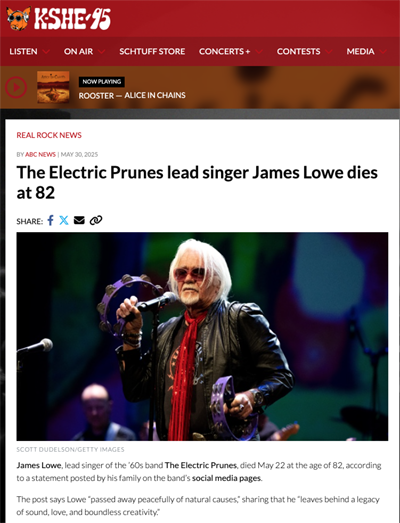Click the Rooster — Alice in Chains title

[x=132, y=95]
